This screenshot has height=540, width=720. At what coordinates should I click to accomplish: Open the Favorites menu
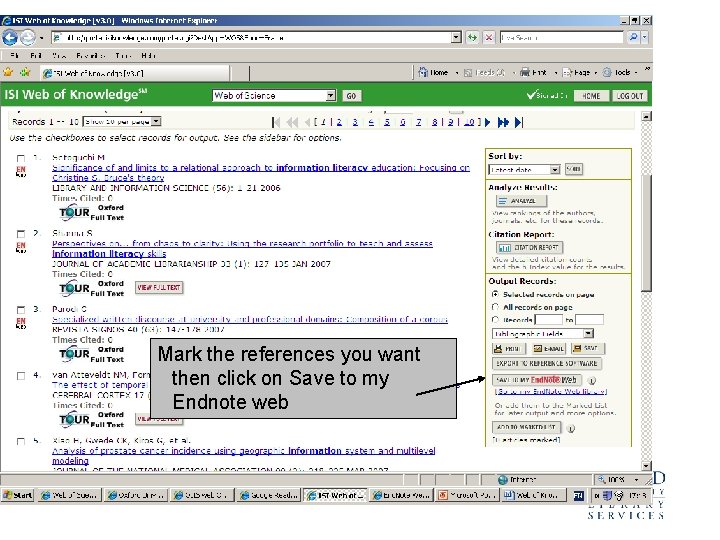click(90, 56)
